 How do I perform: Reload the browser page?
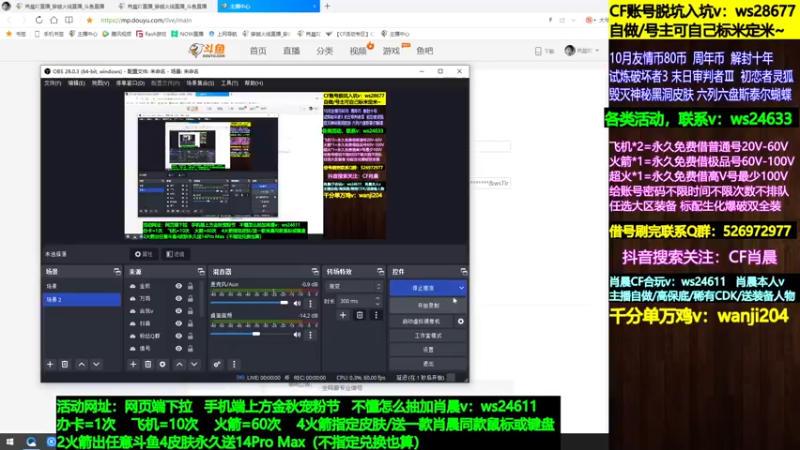click(x=39, y=20)
